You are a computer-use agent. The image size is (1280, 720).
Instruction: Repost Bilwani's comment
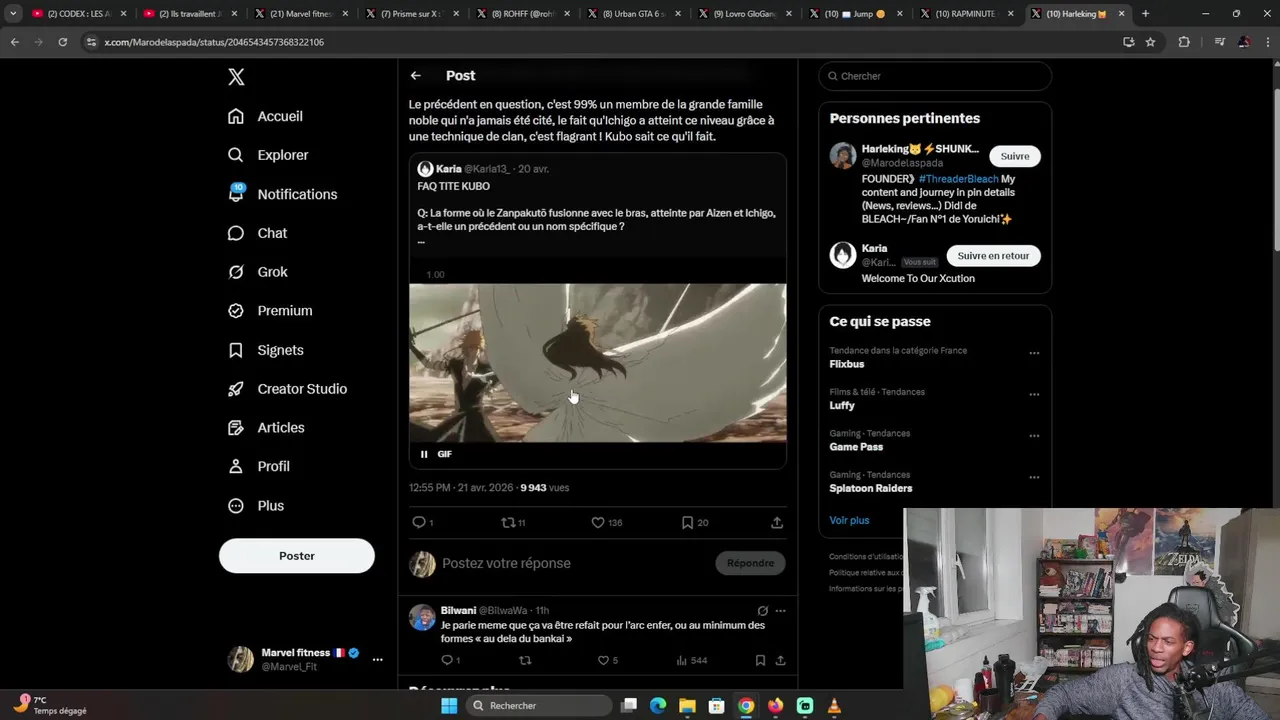(525, 660)
